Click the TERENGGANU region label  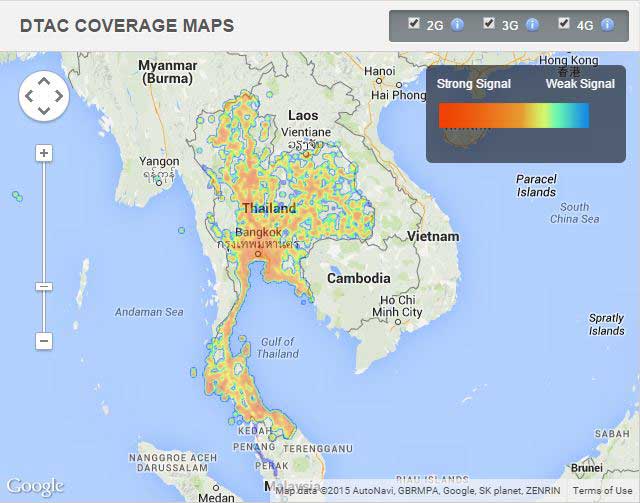click(x=318, y=449)
